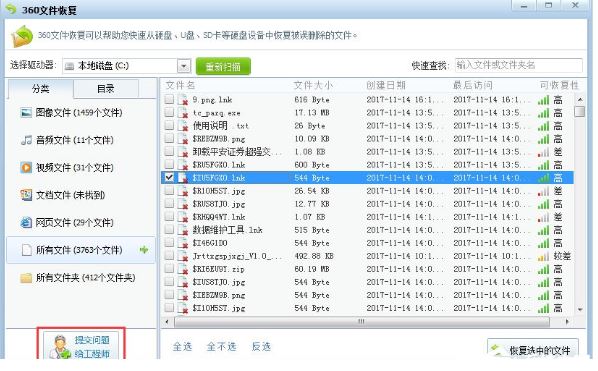598x371 pixels.
Task: Click the image files category icon
Action: [26, 113]
